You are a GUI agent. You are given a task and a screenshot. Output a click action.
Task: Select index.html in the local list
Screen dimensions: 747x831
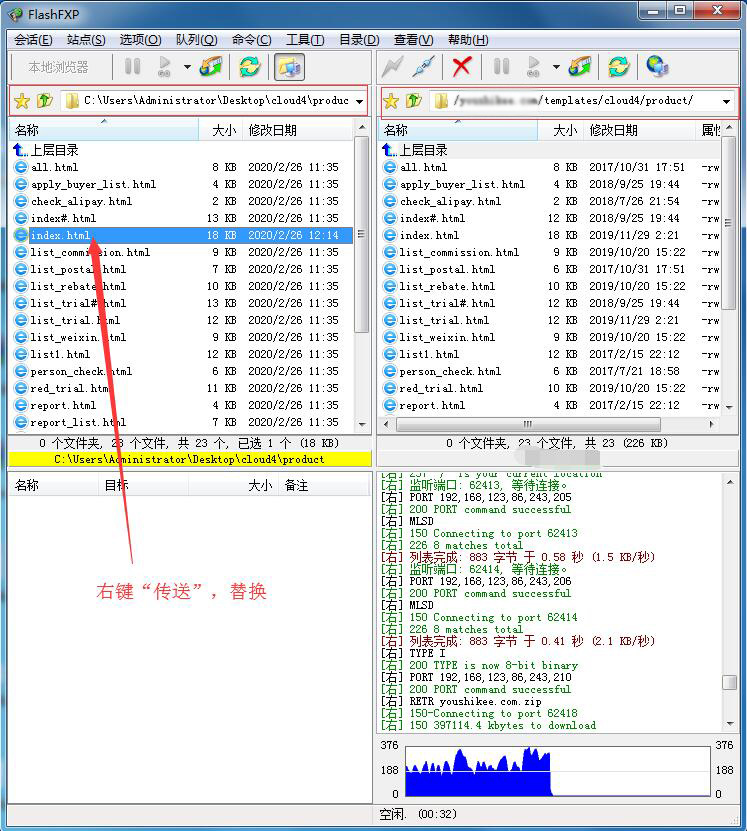click(x=60, y=235)
